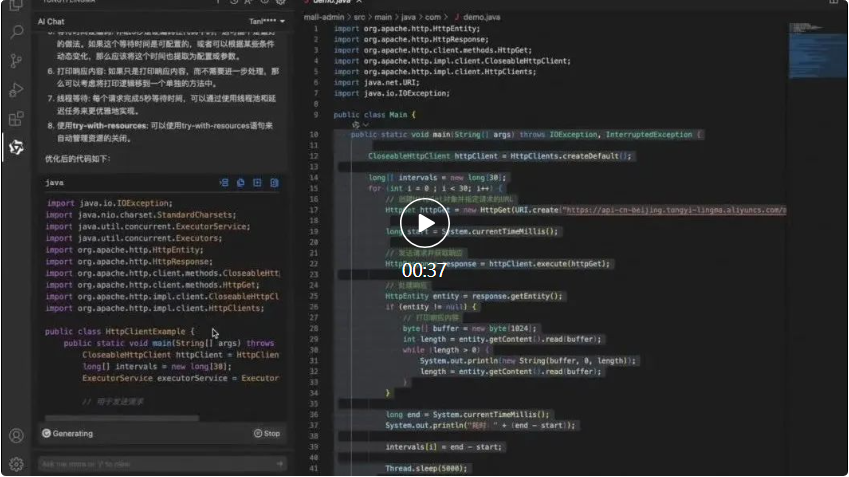Viewport: 849px width, 477px height.
Task: Click the 'java' language label of code block
Action: point(54,182)
